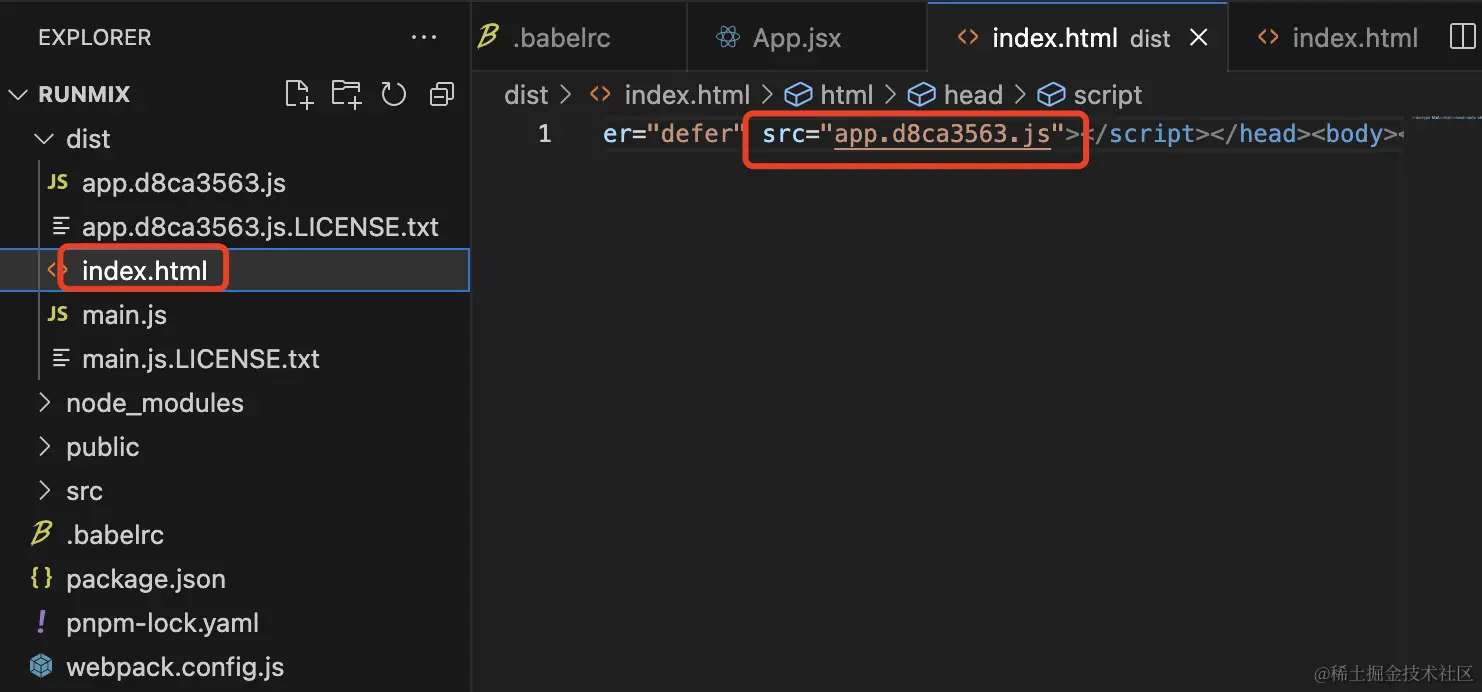This screenshot has height=692, width=1482.
Task: Click the Babel icon beside .babelrc file
Action: pyautogui.click(x=41, y=534)
